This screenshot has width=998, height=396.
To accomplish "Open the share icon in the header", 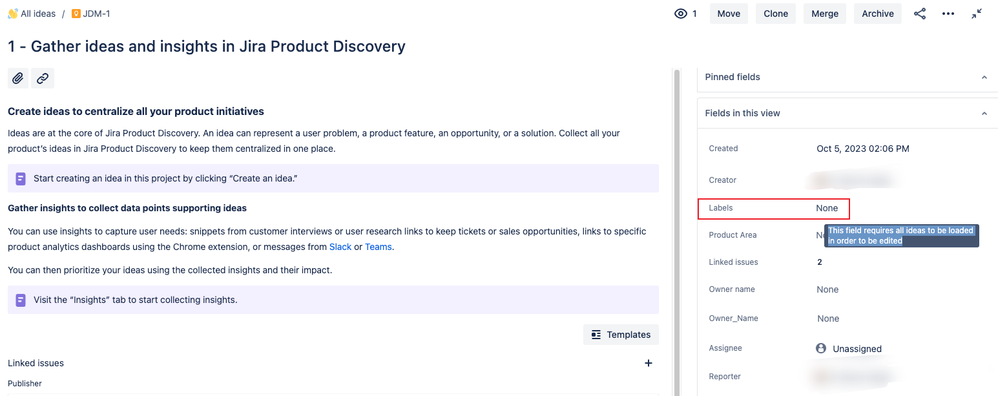I will 920,13.
